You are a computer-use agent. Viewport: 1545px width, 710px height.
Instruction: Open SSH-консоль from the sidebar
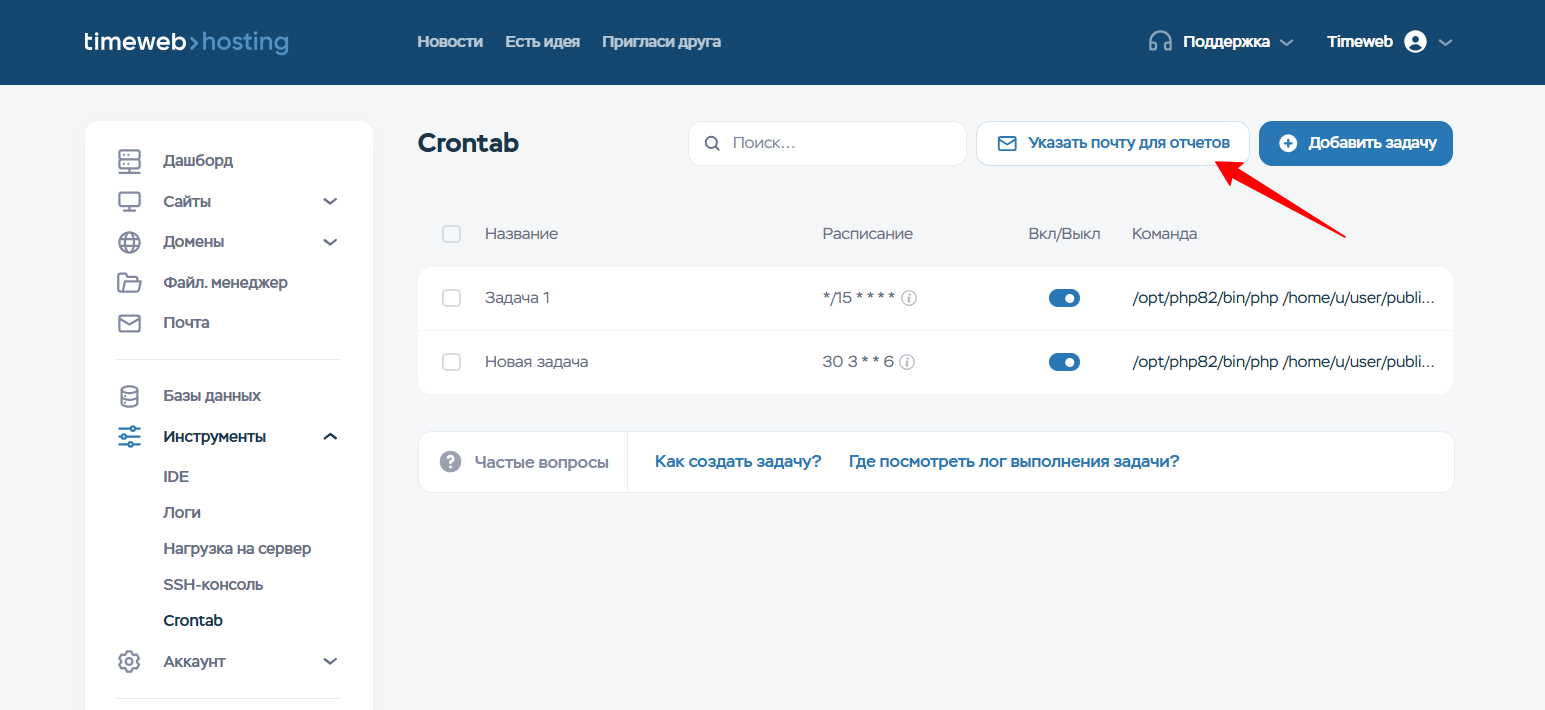point(213,584)
